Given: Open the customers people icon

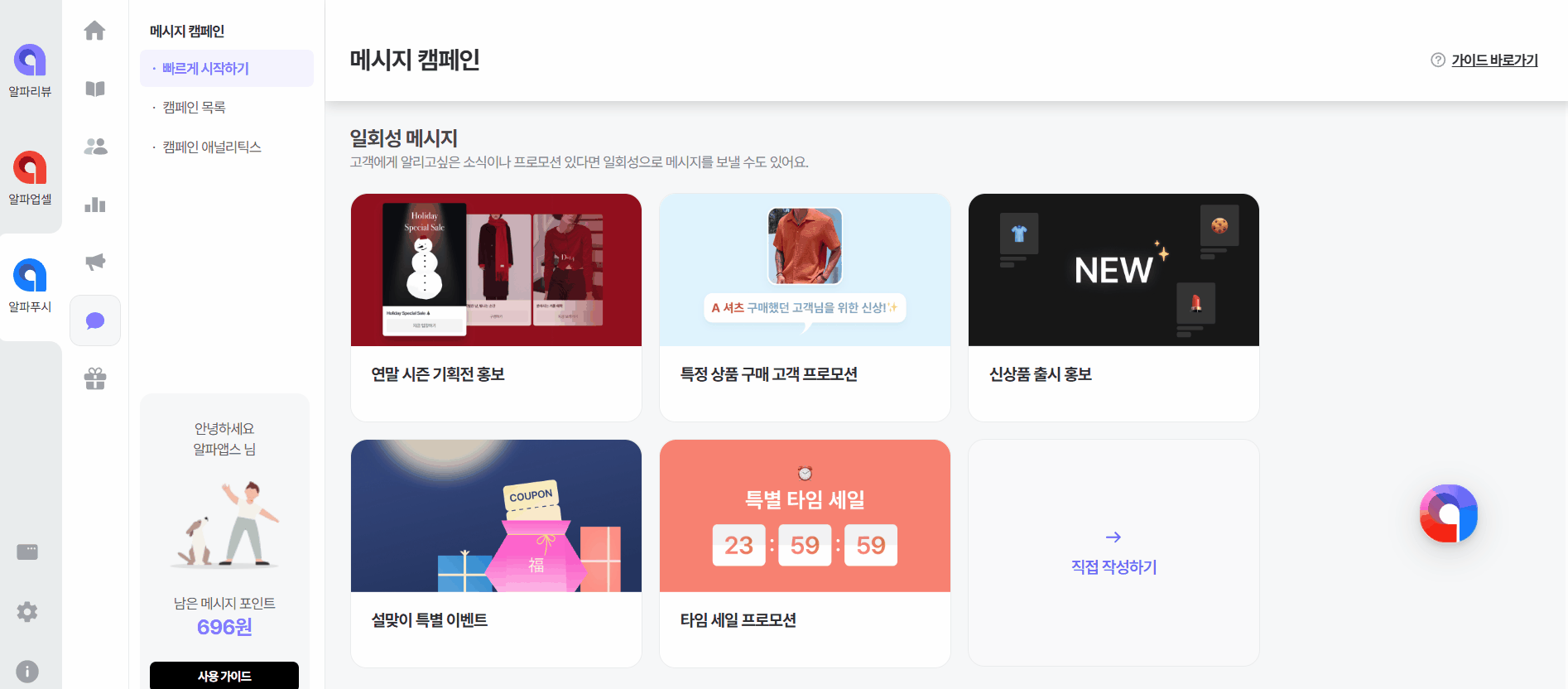Looking at the screenshot, I should (95, 147).
